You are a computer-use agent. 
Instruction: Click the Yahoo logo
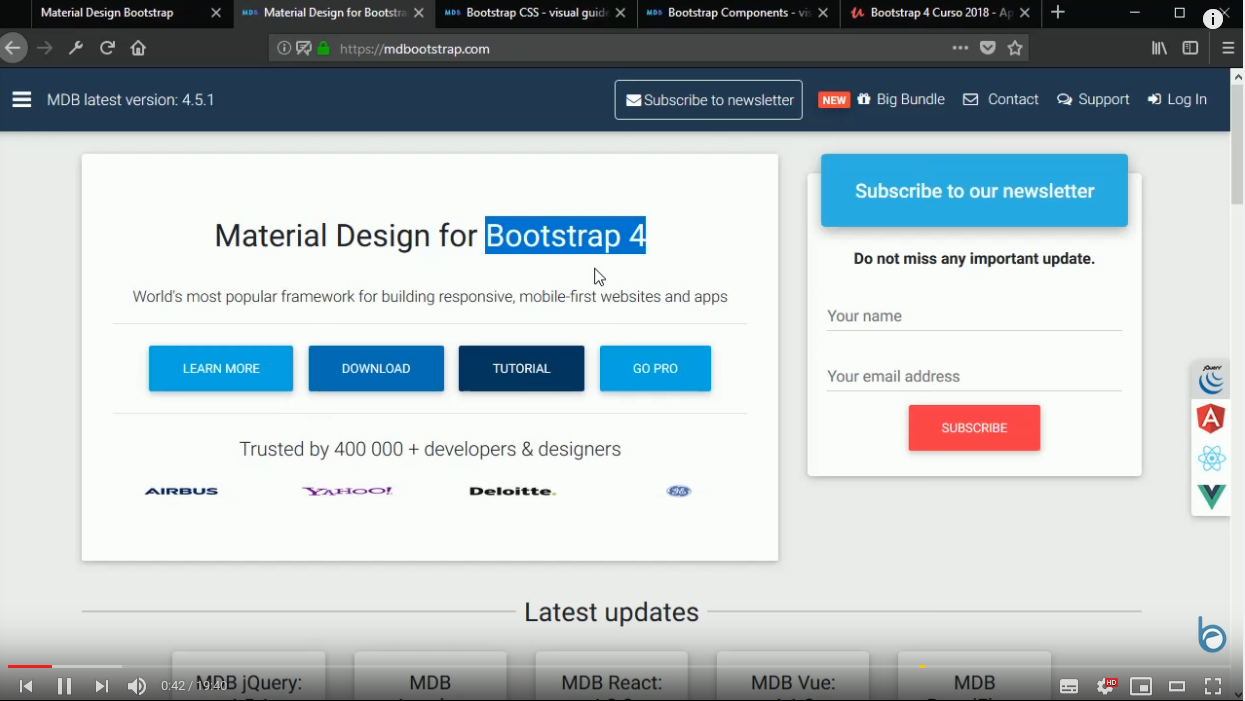[347, 491]
